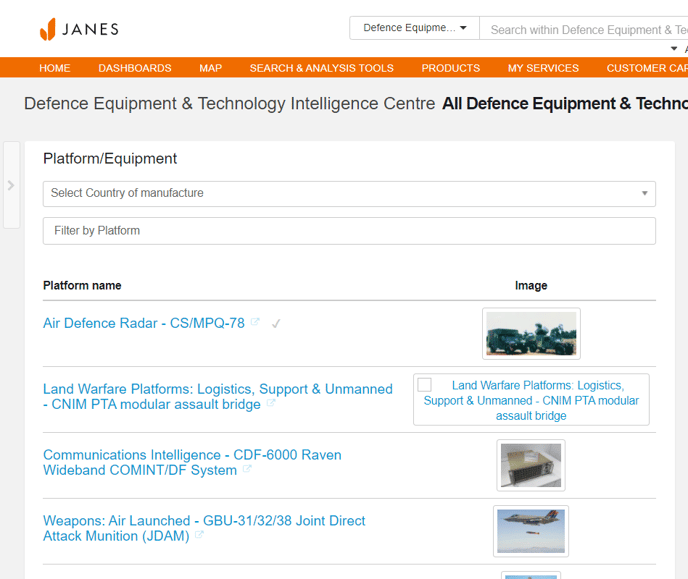Click the Platform name column header
This screenshot has height=579, width=688.
point(82,286)
